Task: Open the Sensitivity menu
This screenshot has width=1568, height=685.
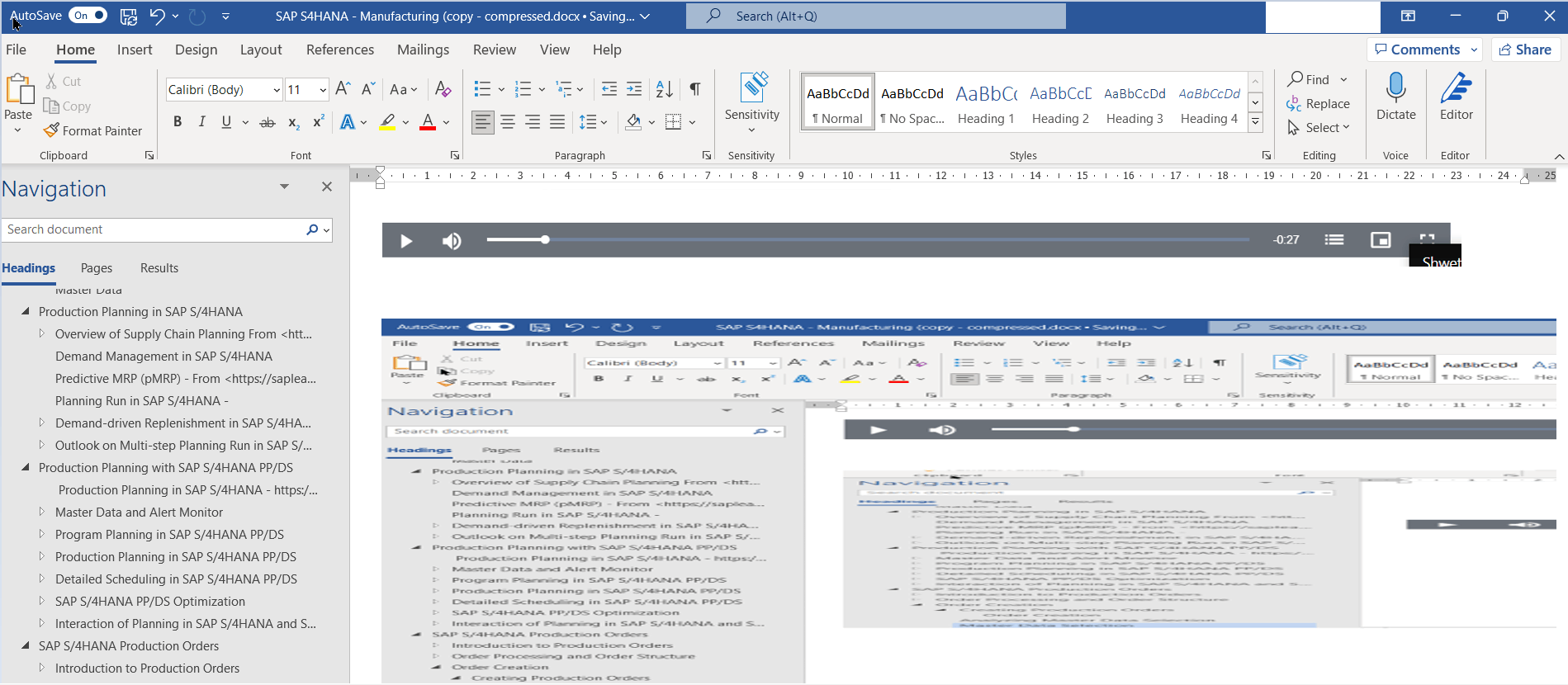Action: [752, 103]
